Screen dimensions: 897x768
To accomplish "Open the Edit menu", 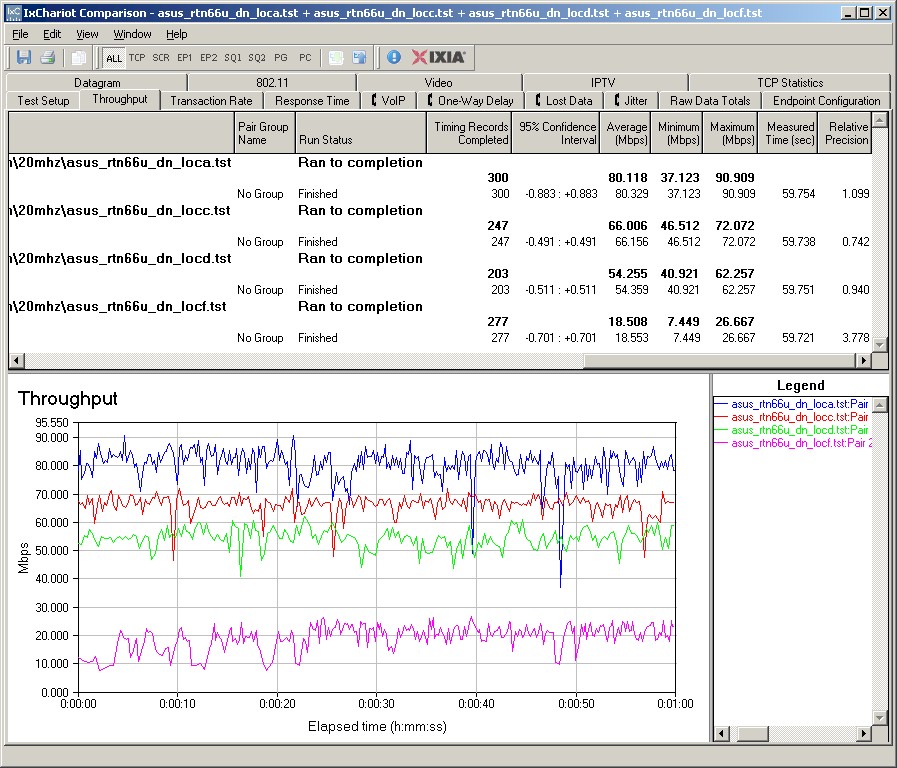I will (52, 34).
